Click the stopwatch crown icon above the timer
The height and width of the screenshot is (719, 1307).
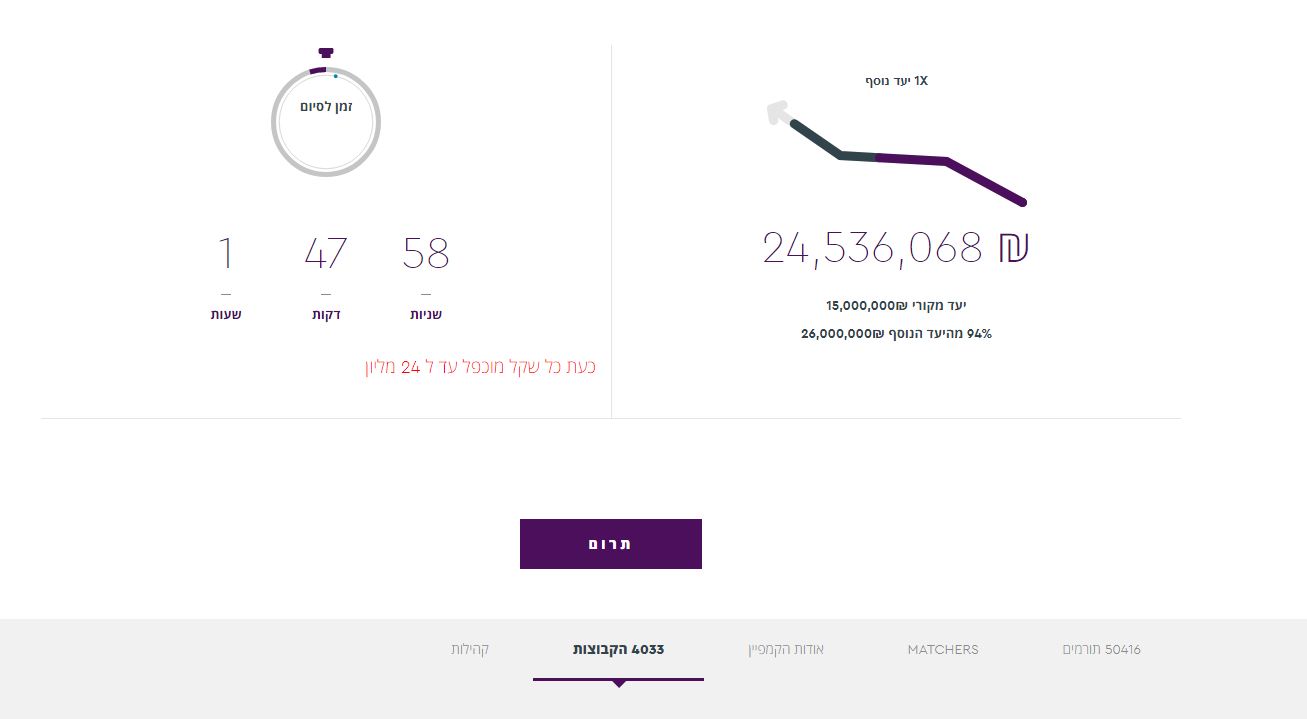pyautogui.click(x=325, y=52)
